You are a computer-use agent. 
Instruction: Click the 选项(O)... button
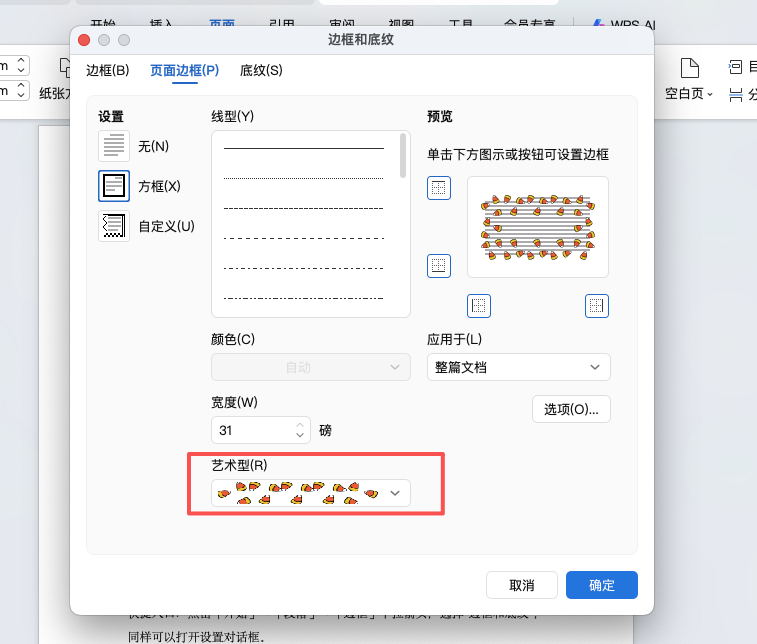[571, 409]
